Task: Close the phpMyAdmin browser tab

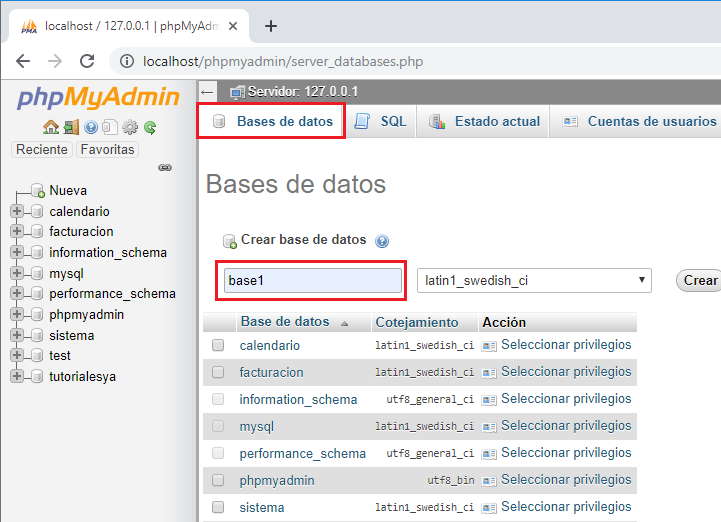Action: (233, 26)
